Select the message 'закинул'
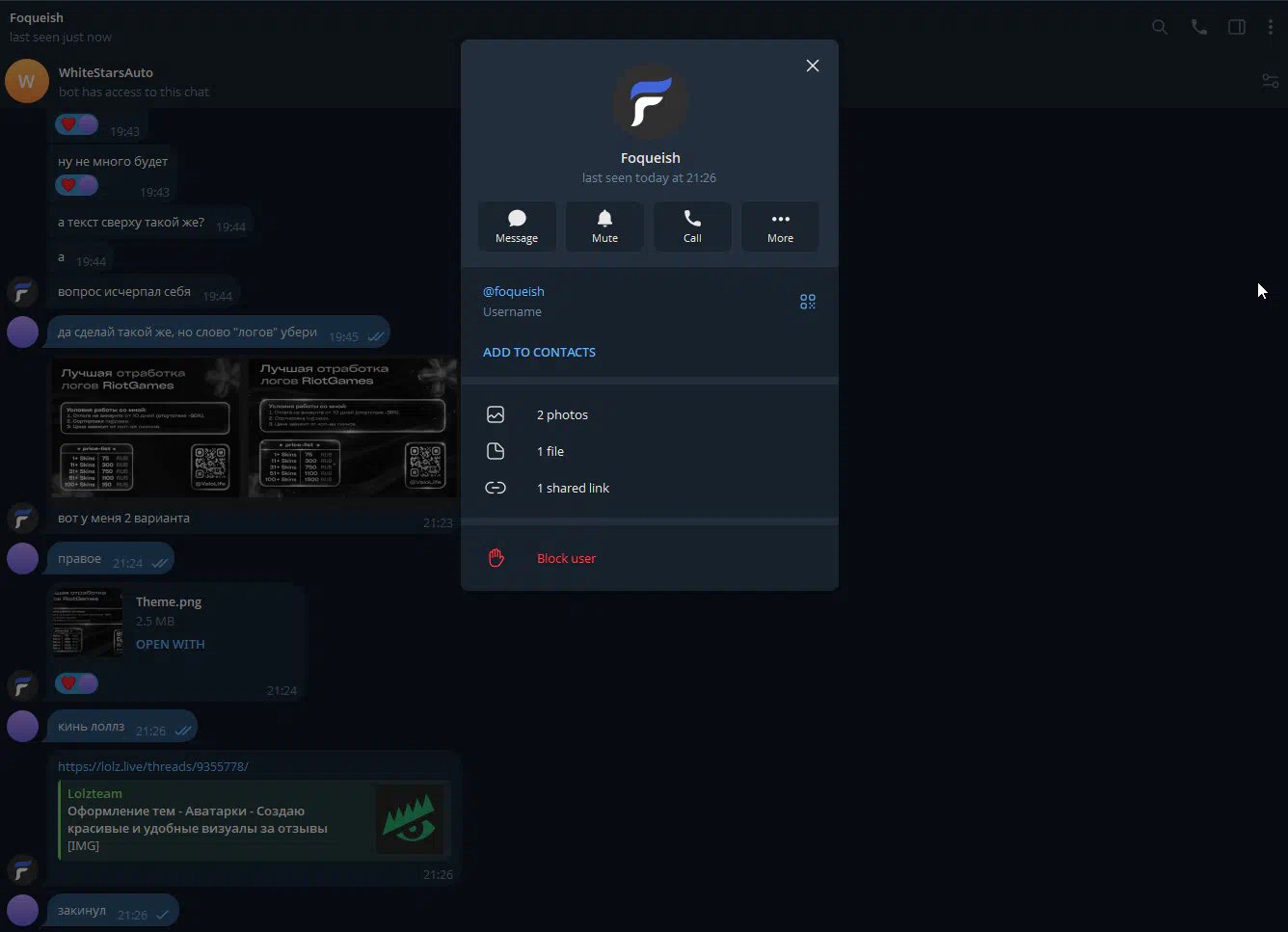1288x932 pixels. 113,911
